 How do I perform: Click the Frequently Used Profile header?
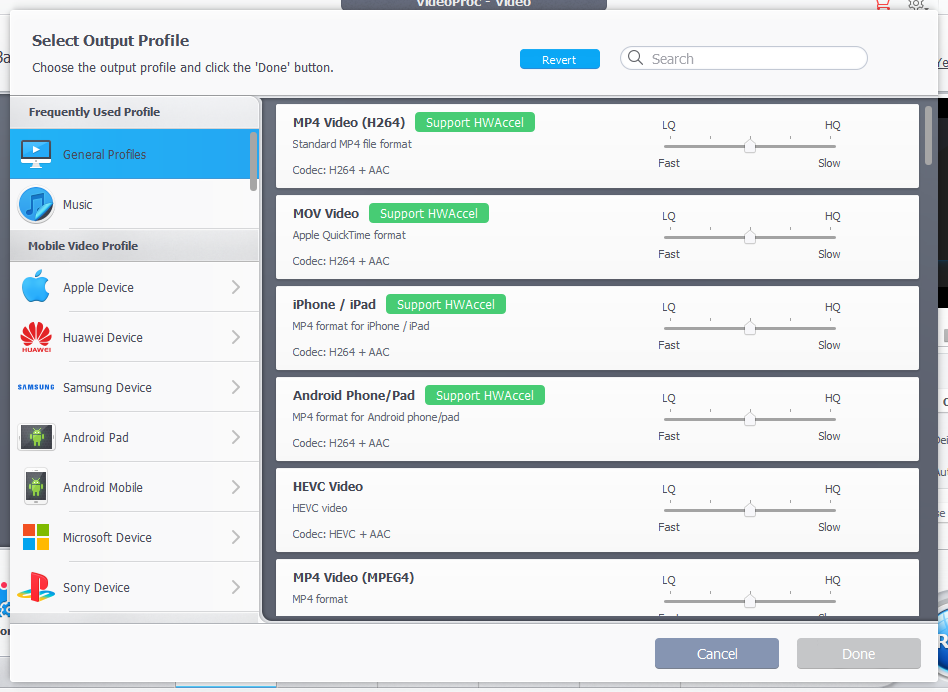pyautogui.click(x=94, y=112)
